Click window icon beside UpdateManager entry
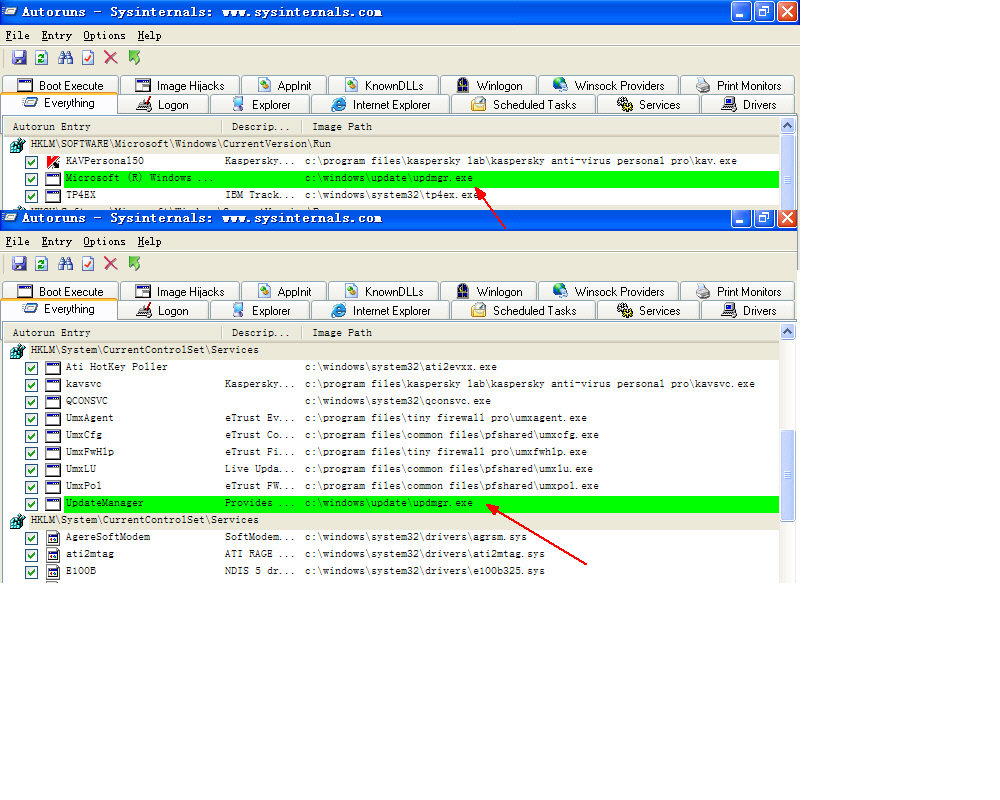Image resolution: width=1000 pixels, height=800 pixels. [x=53, y=504]
